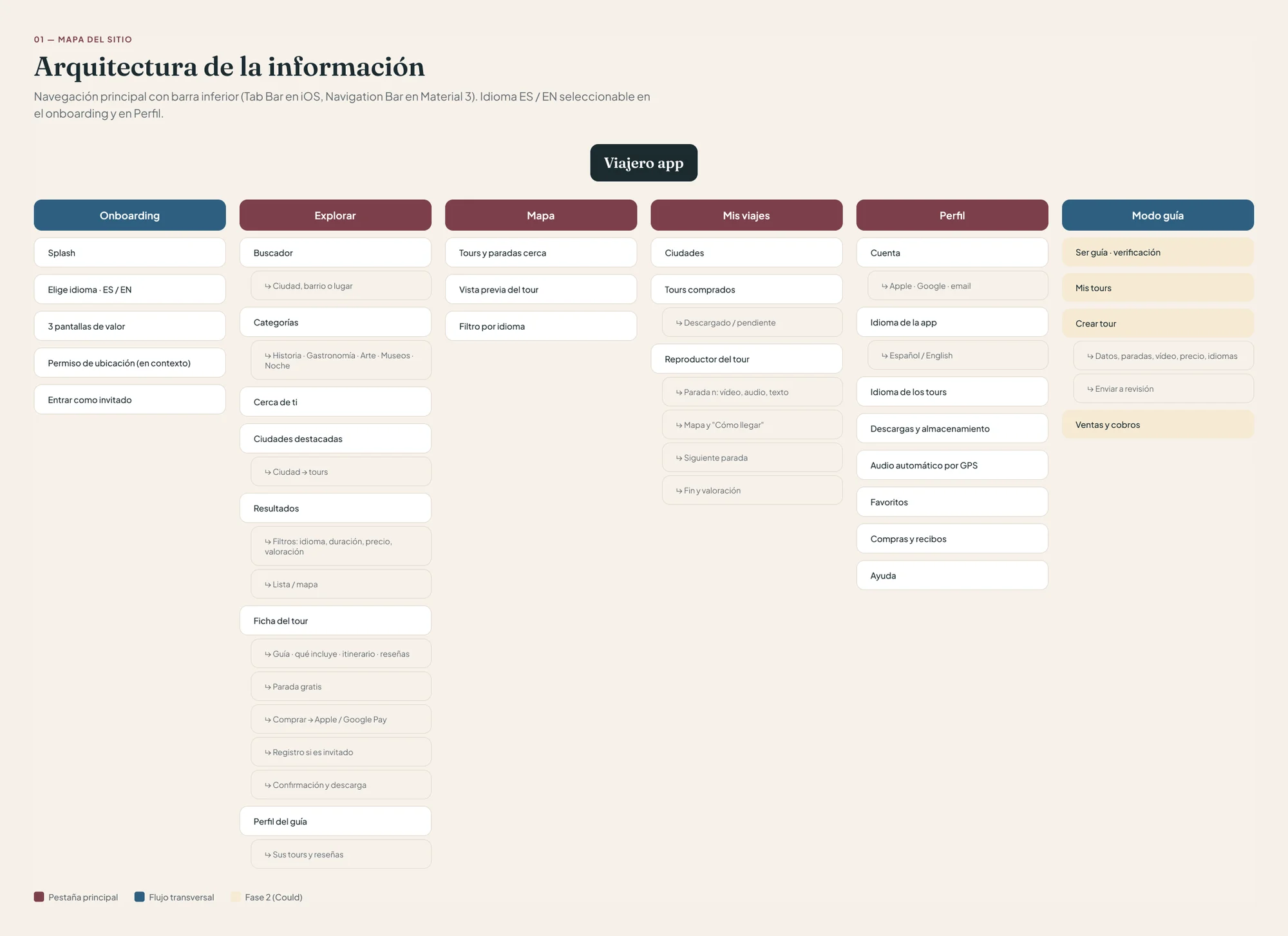
Task: Click the Ciudades card under Mis viajes
Action: coord(746,253)
